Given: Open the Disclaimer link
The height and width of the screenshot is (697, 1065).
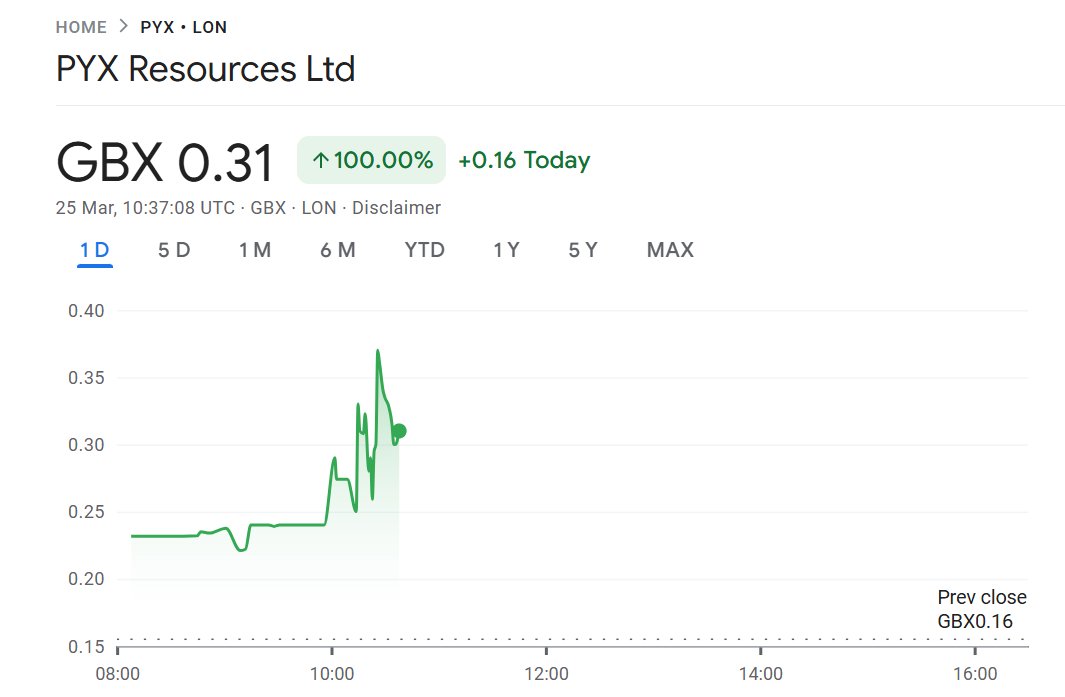Looking at the screenshot, I should 395,208.
